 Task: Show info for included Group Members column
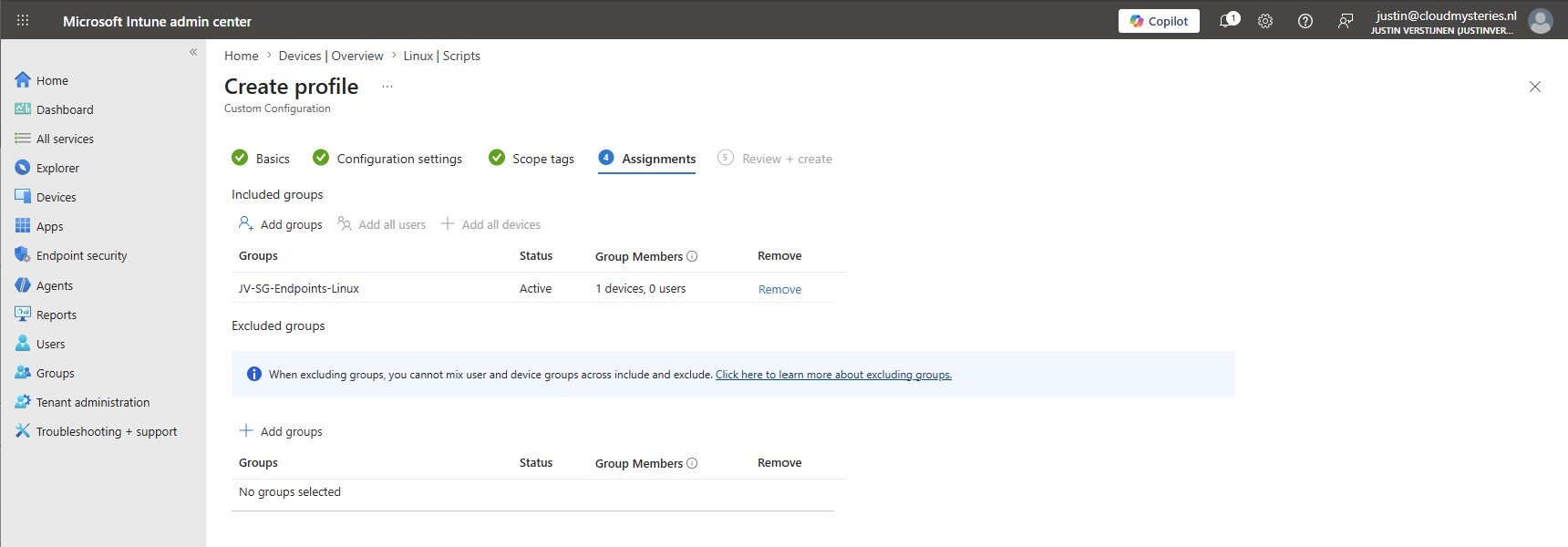[692, 256]
